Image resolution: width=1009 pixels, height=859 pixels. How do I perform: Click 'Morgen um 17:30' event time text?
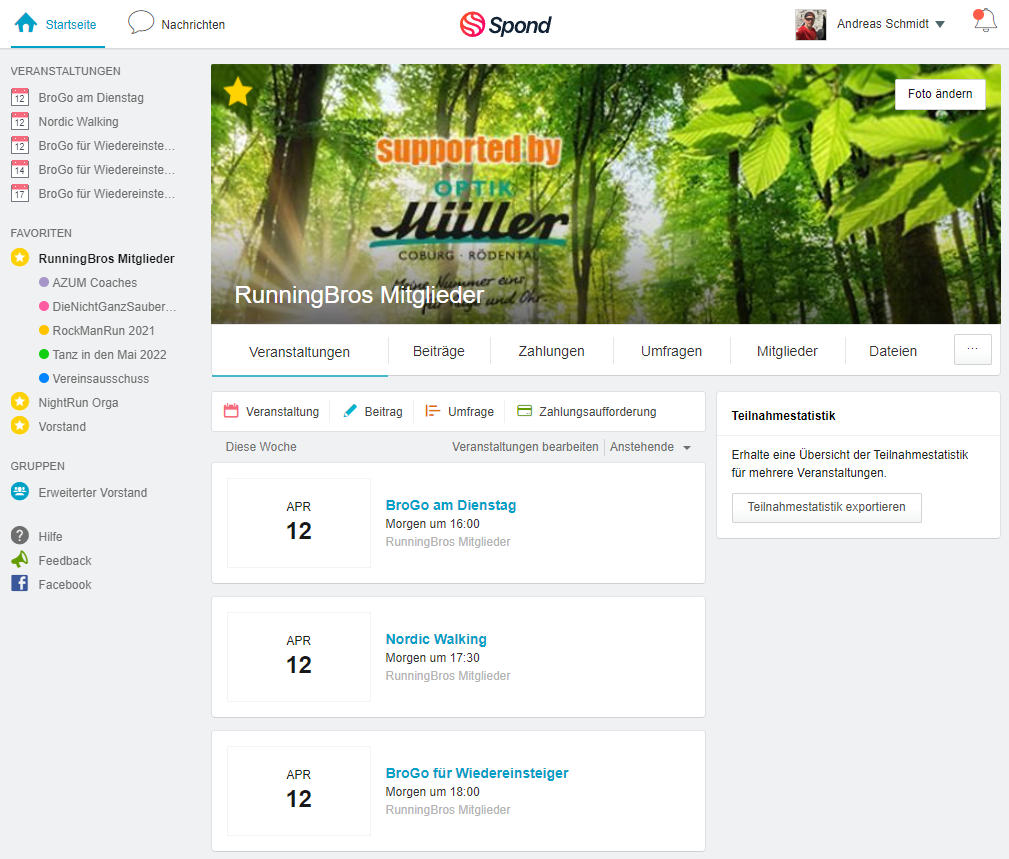(432, 658)
